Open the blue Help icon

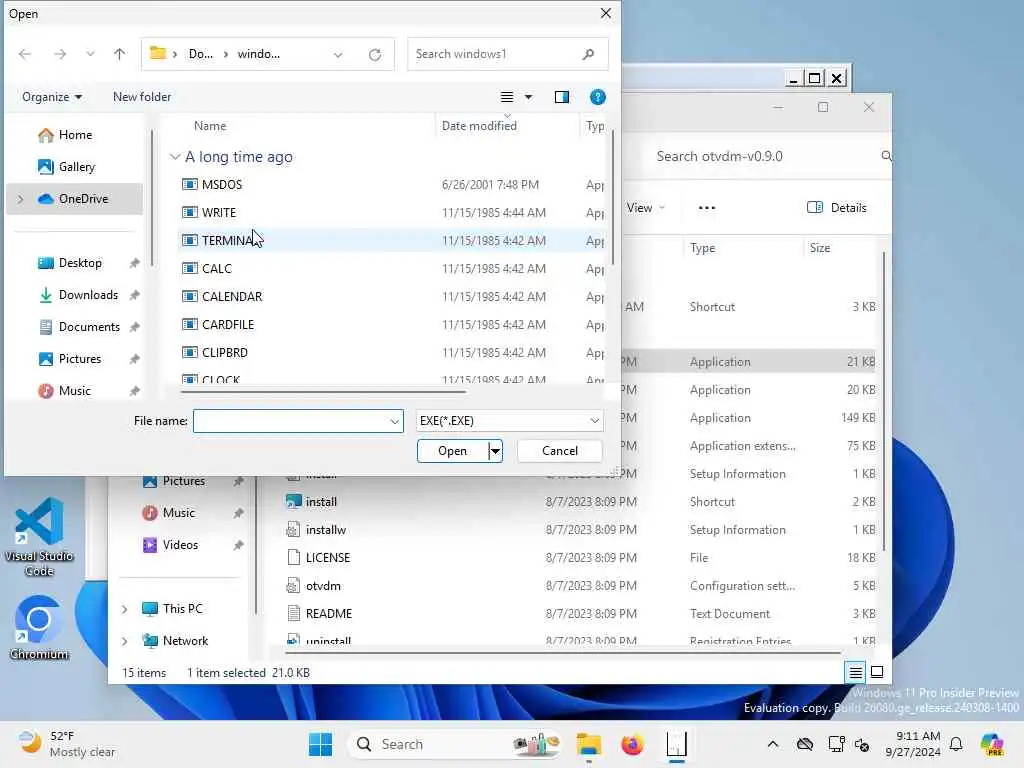[x=598, y=97]
